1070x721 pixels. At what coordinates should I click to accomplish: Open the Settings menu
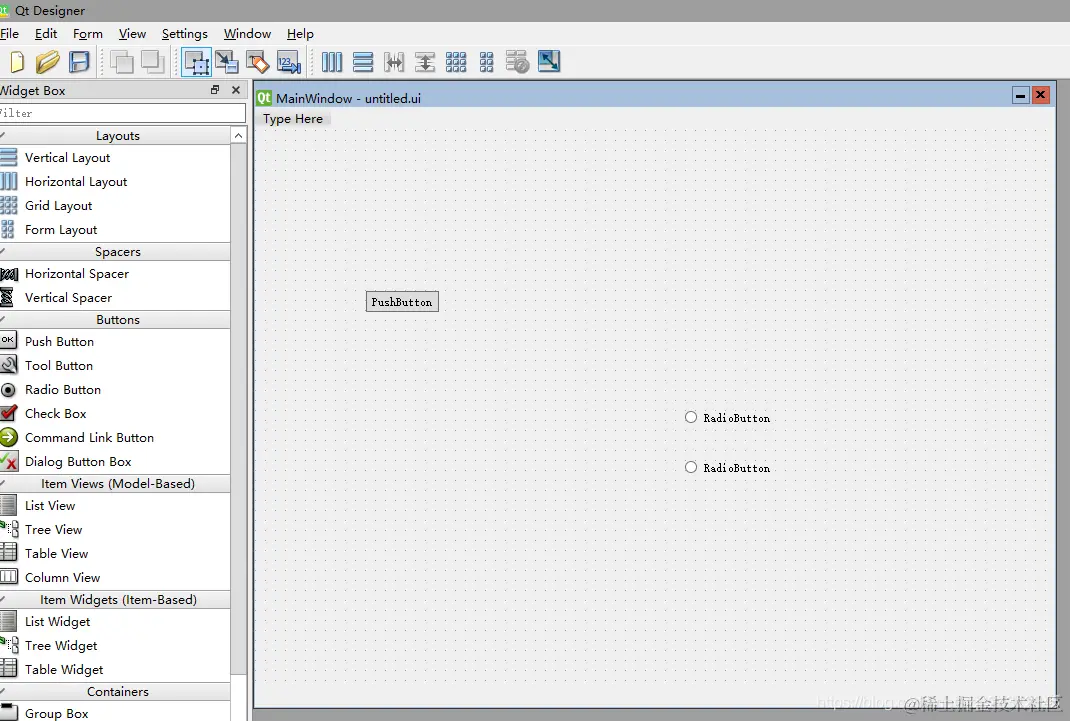click(184, 33)
